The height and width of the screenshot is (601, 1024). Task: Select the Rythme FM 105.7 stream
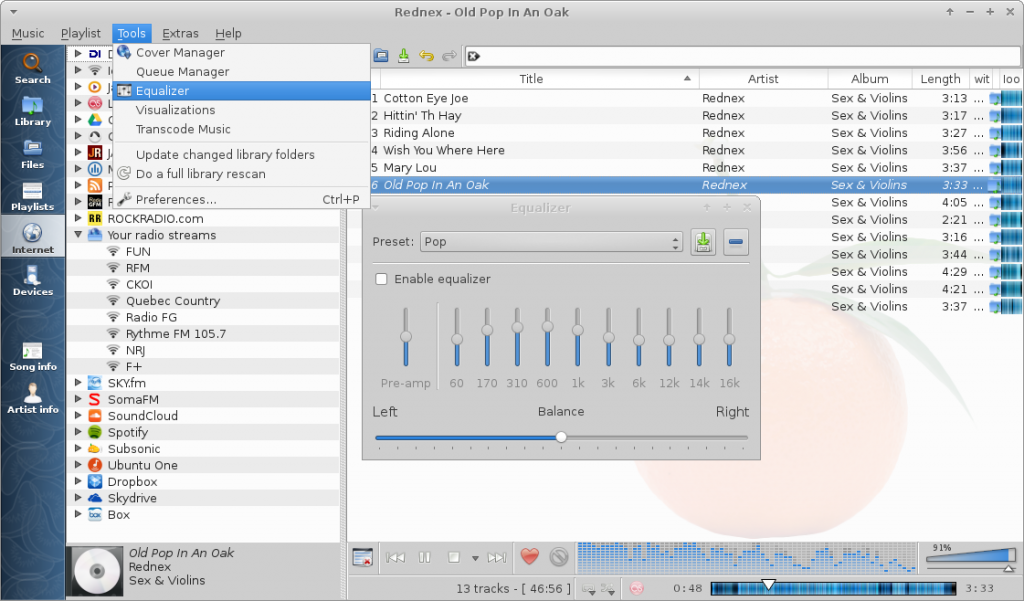pos(176,333)
